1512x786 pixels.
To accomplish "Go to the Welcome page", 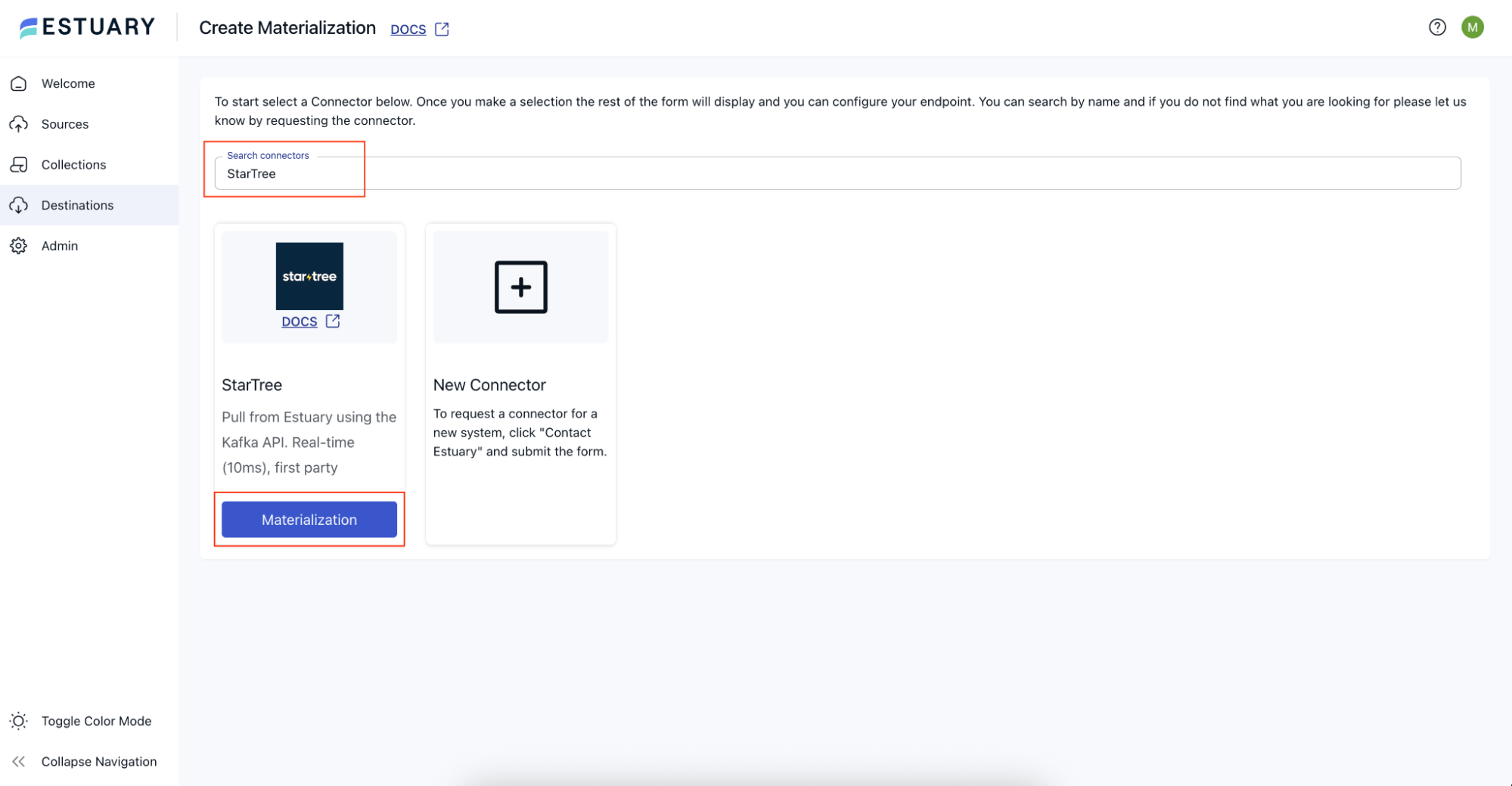I will 89,83.
